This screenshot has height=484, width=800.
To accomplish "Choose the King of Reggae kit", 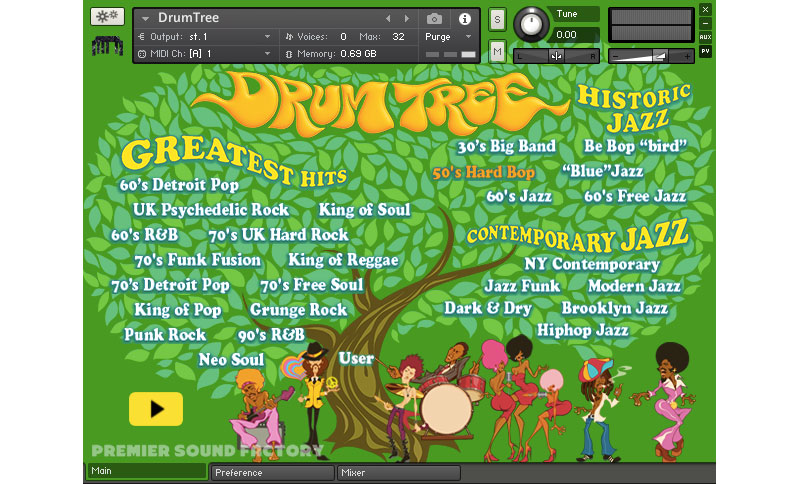I will click(343, 260).
